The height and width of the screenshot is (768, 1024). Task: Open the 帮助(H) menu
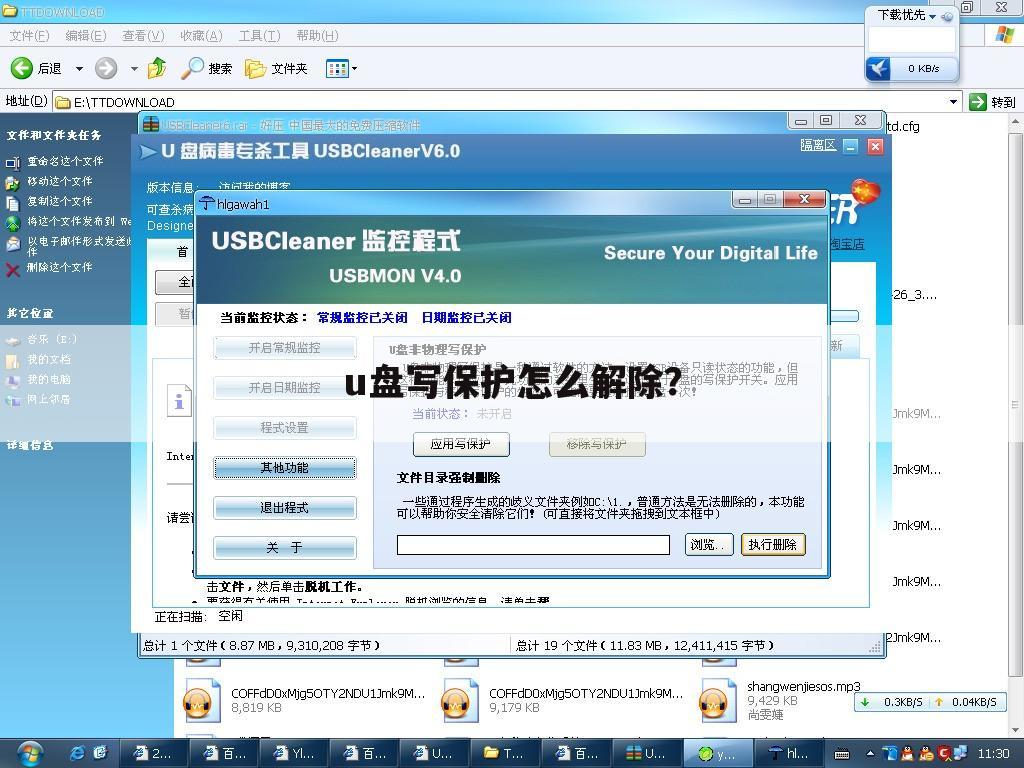pos(317,36)
